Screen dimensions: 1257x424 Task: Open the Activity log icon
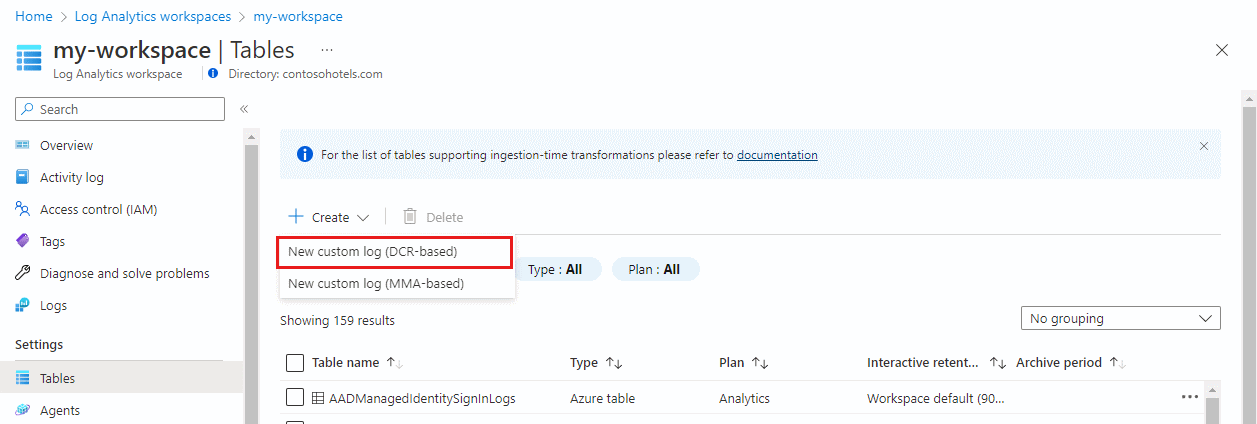point(23,177)
